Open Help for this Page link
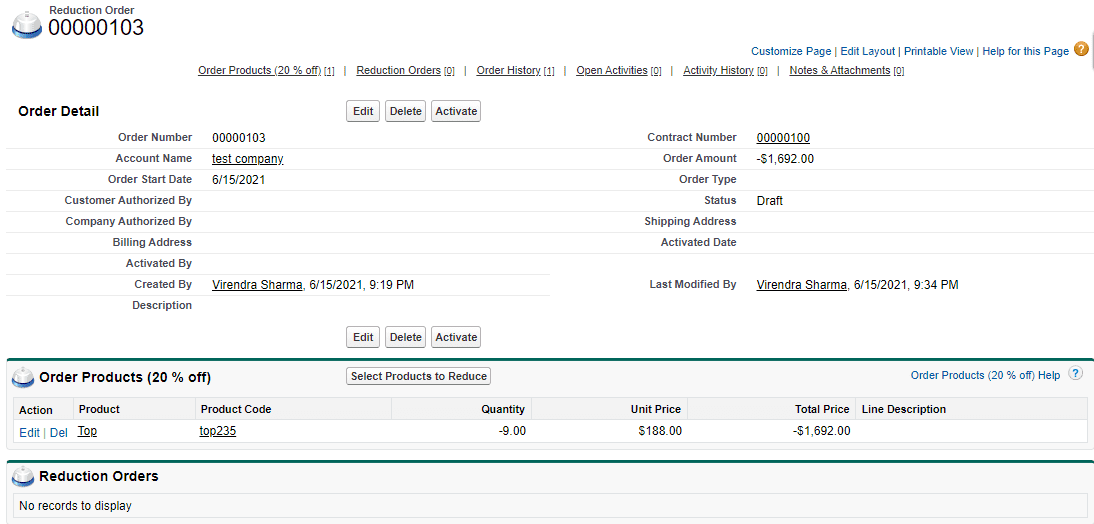 pos(1026,51)
